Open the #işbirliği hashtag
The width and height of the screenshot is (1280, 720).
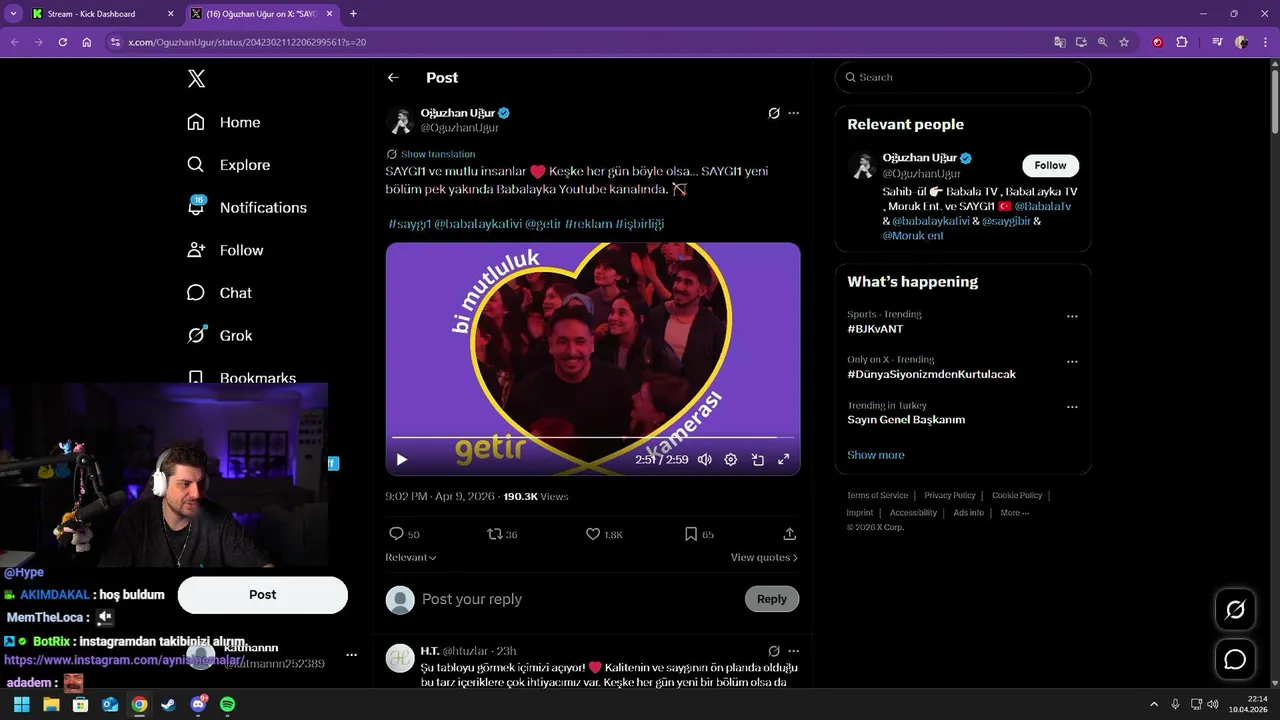[x=639, y=223]
